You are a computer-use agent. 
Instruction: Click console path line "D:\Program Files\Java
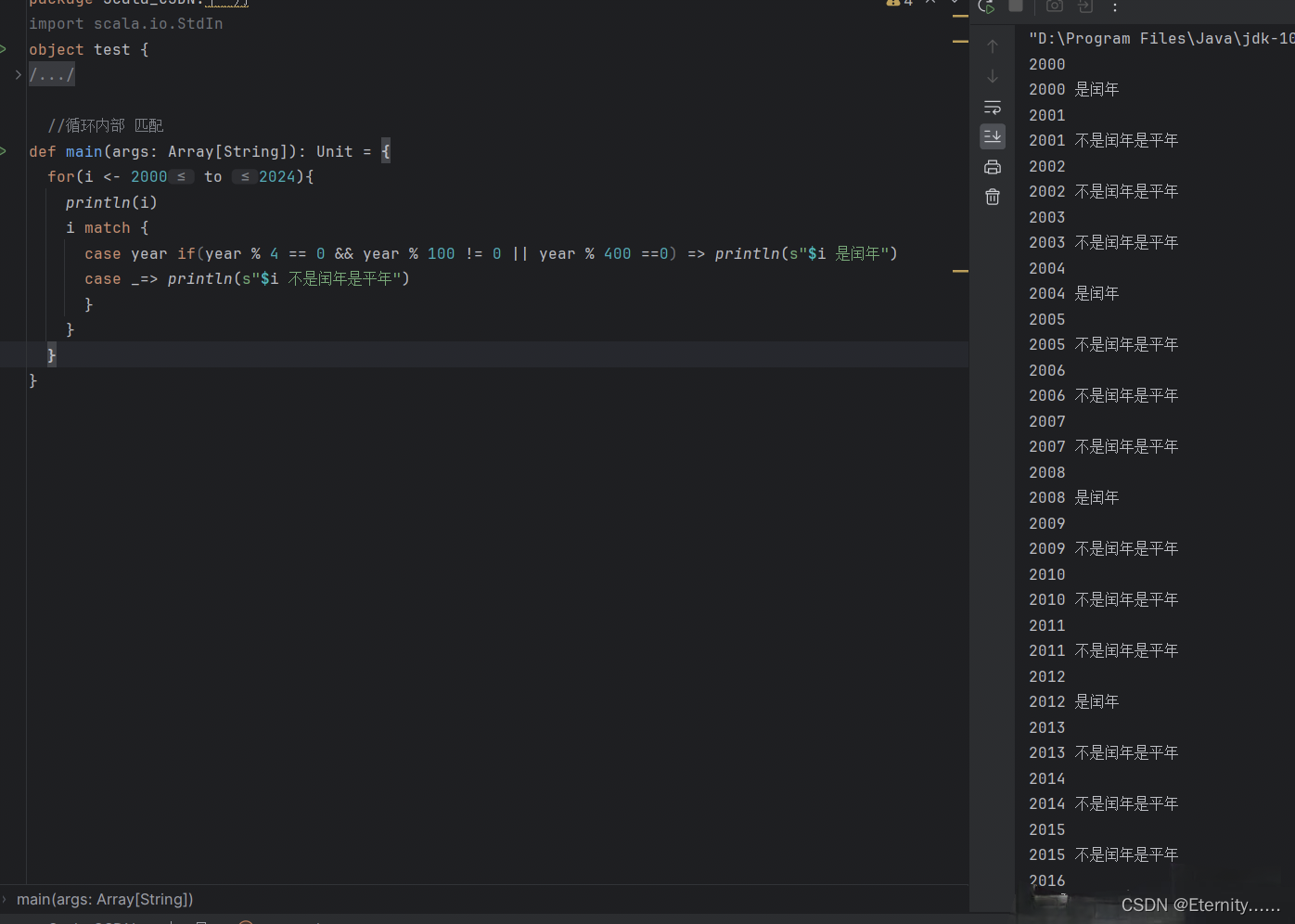click(1161, 38)
